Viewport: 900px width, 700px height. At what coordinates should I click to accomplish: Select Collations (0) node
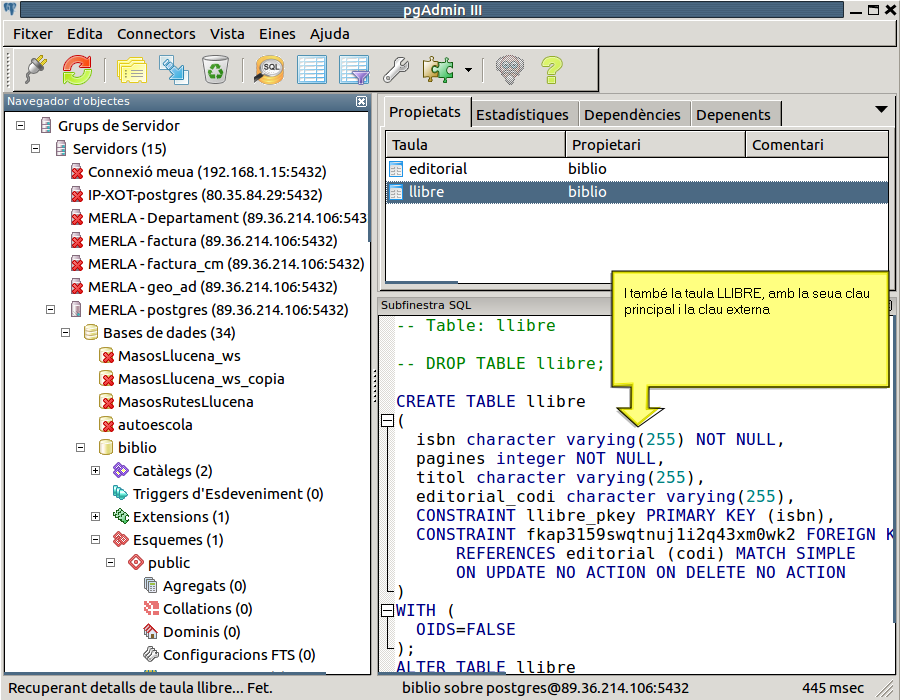pyautogui.click(x=208, y=609)
